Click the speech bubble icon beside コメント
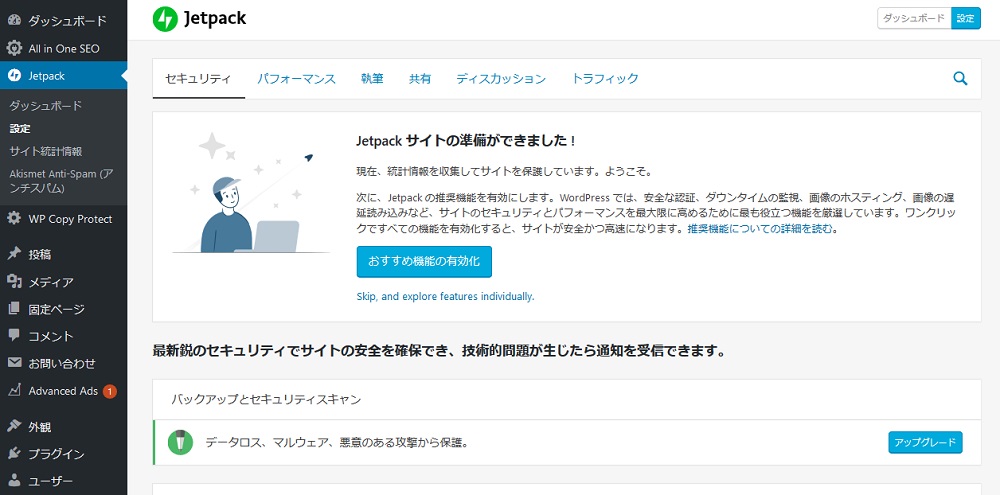Image resolution: width=1000 pixels, height=495 pixels. point(14,336)
